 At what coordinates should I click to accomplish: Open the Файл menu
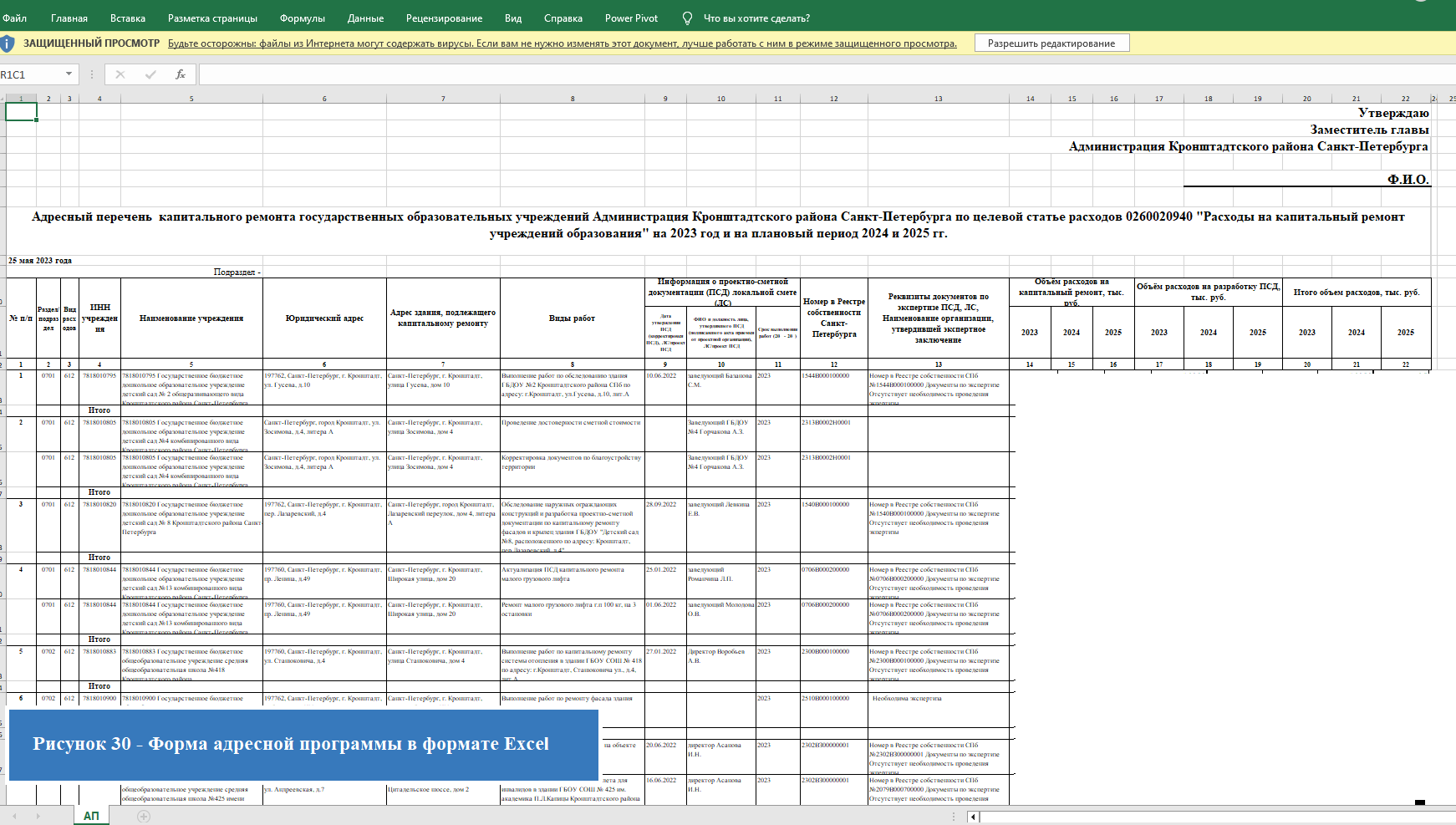tap(14, 18)
